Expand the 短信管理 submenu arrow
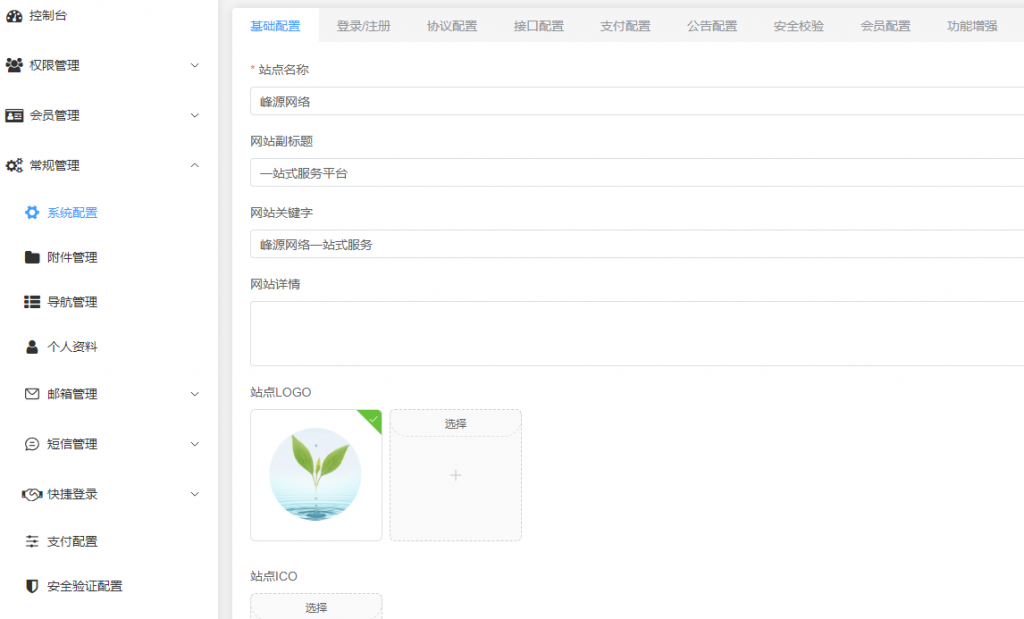1024x619 pixels. (x=195, y=444)
